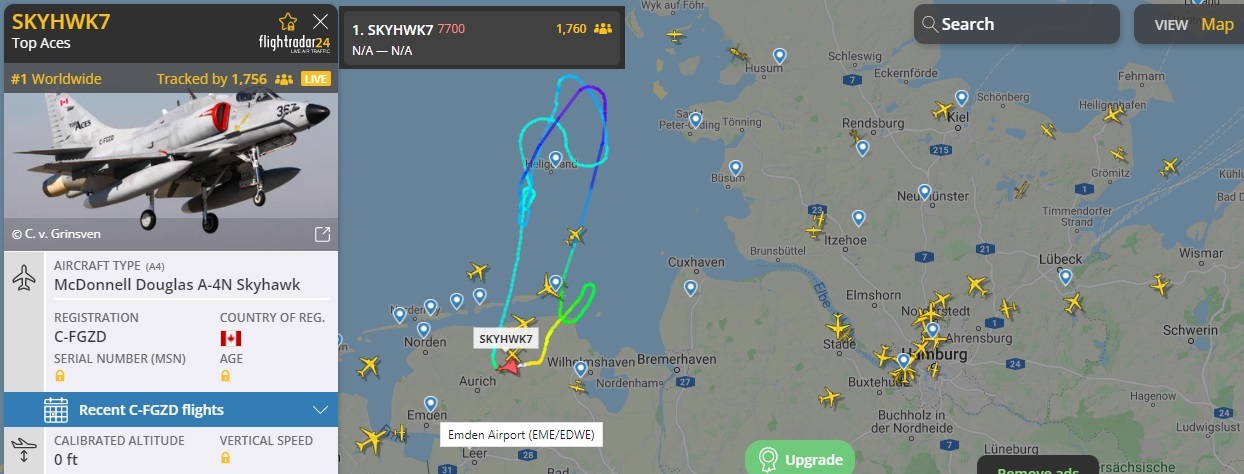The width and height of the screenshot is (1244, 474).
Task: Open the VIEW Map selector
Action: point(1189,25)
